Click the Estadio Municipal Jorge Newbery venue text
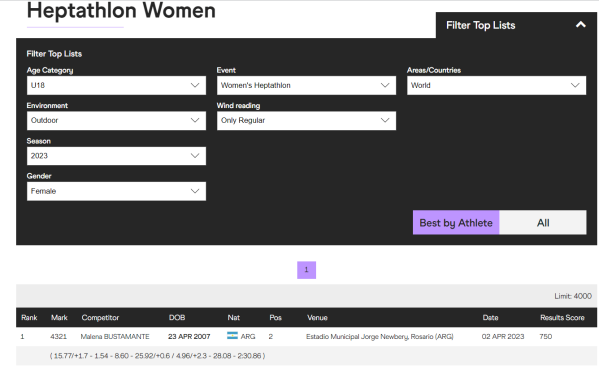 [380, 337]
